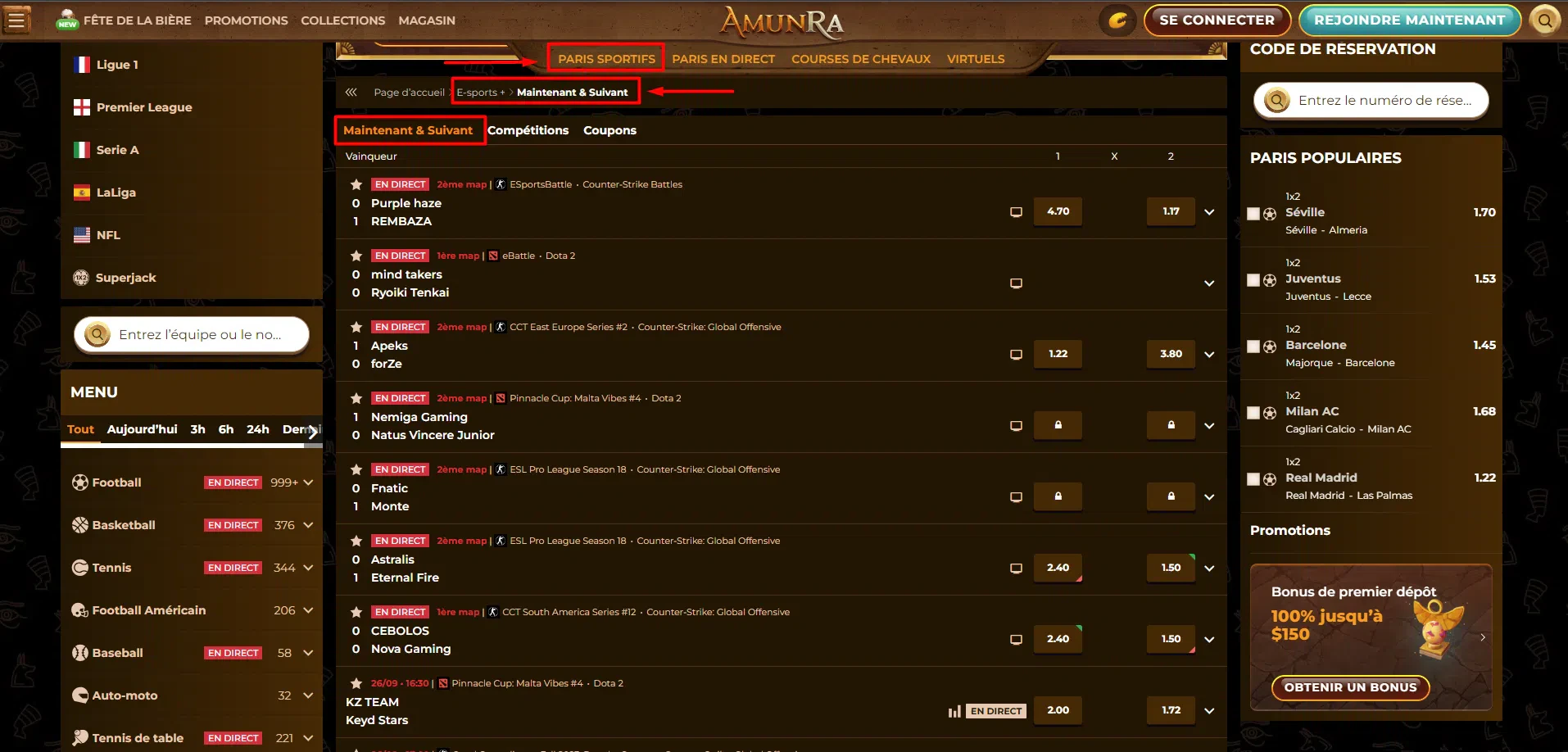This screenshot has width=1568, height=752.
Task: Expand markets for Apeks vs forZe
Action: click(1209, 355)
